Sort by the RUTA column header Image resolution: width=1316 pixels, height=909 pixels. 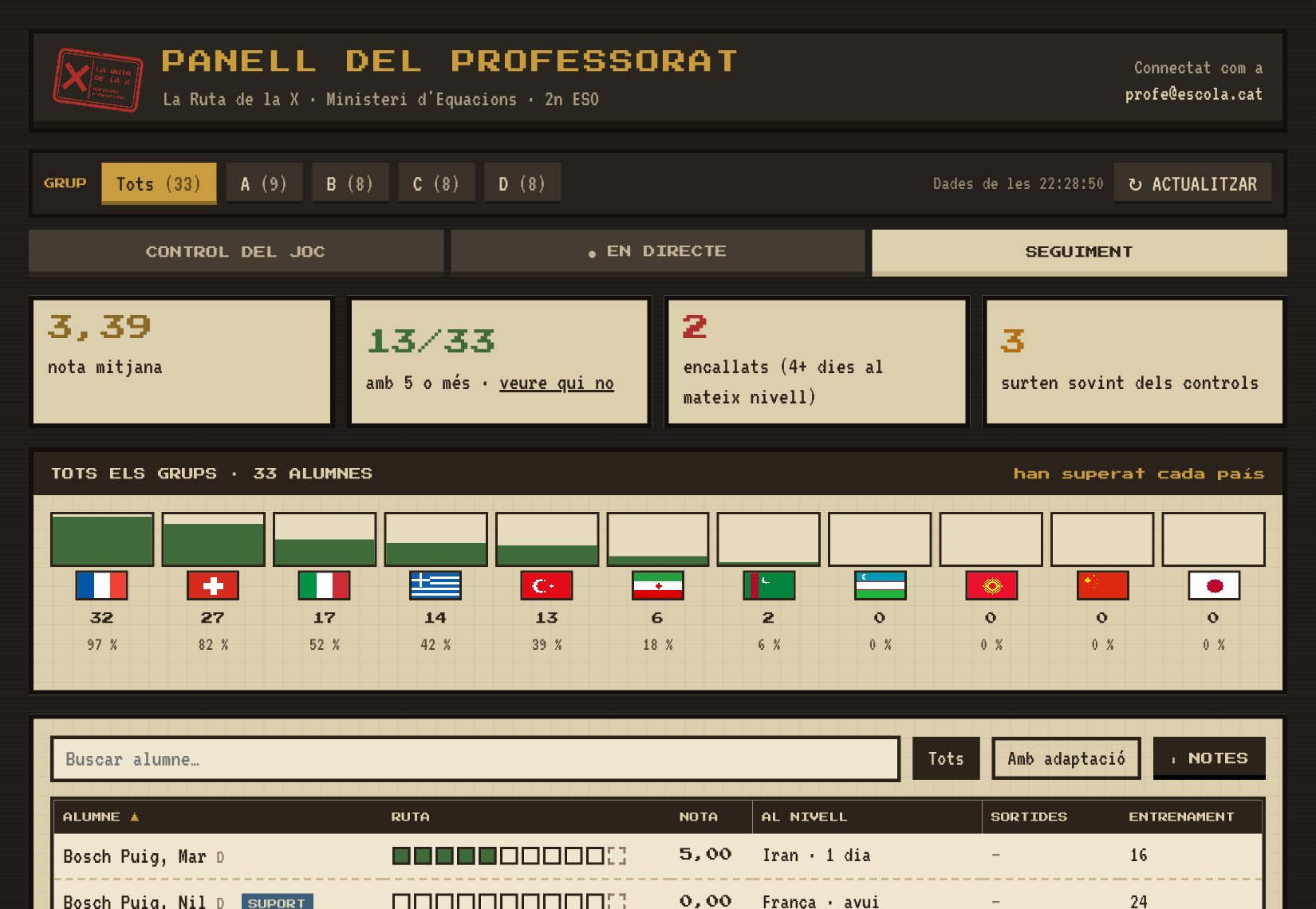click(410, 817)
